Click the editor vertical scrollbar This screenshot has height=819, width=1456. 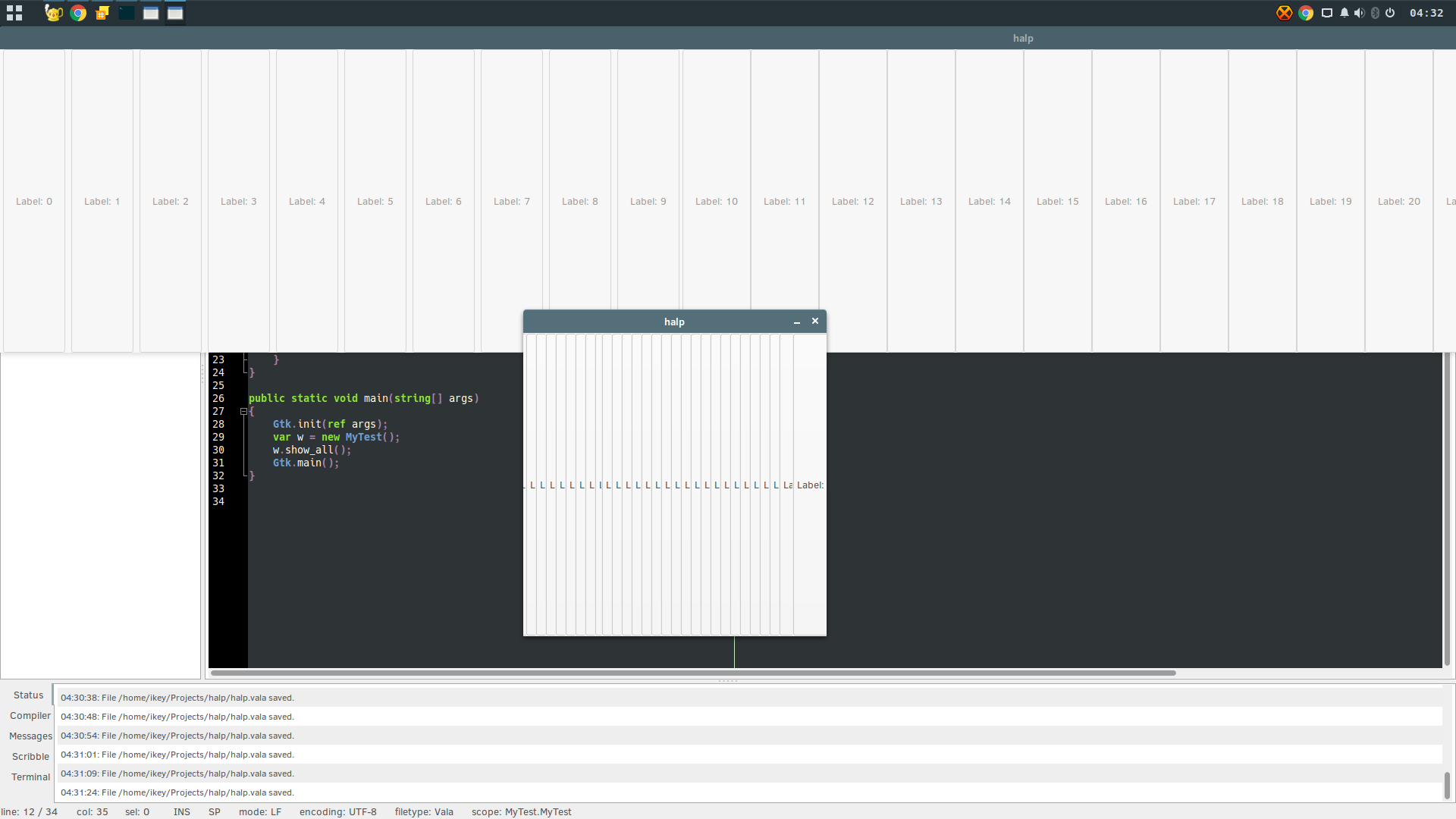(x=1447, y=510)
